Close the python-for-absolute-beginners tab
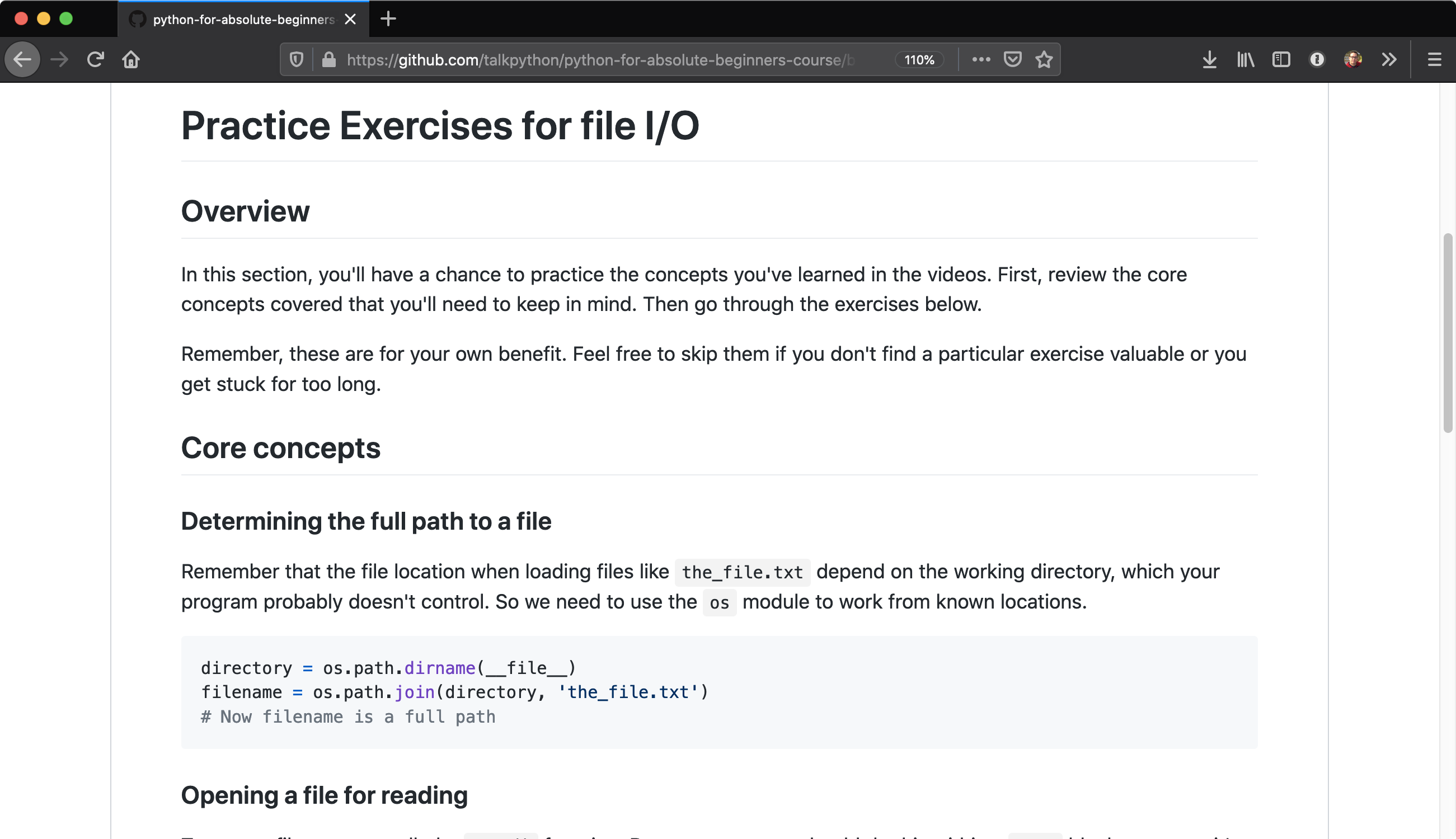The width and height of the screenshot is (1456, 839). coord(350,19)
